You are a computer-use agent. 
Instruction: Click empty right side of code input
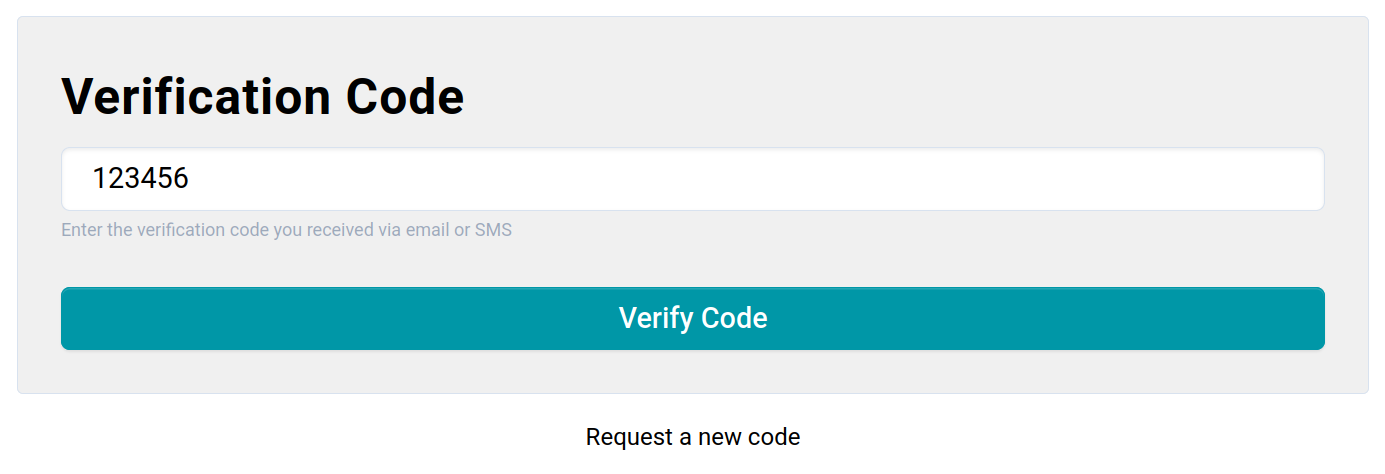click(1100, 179)
